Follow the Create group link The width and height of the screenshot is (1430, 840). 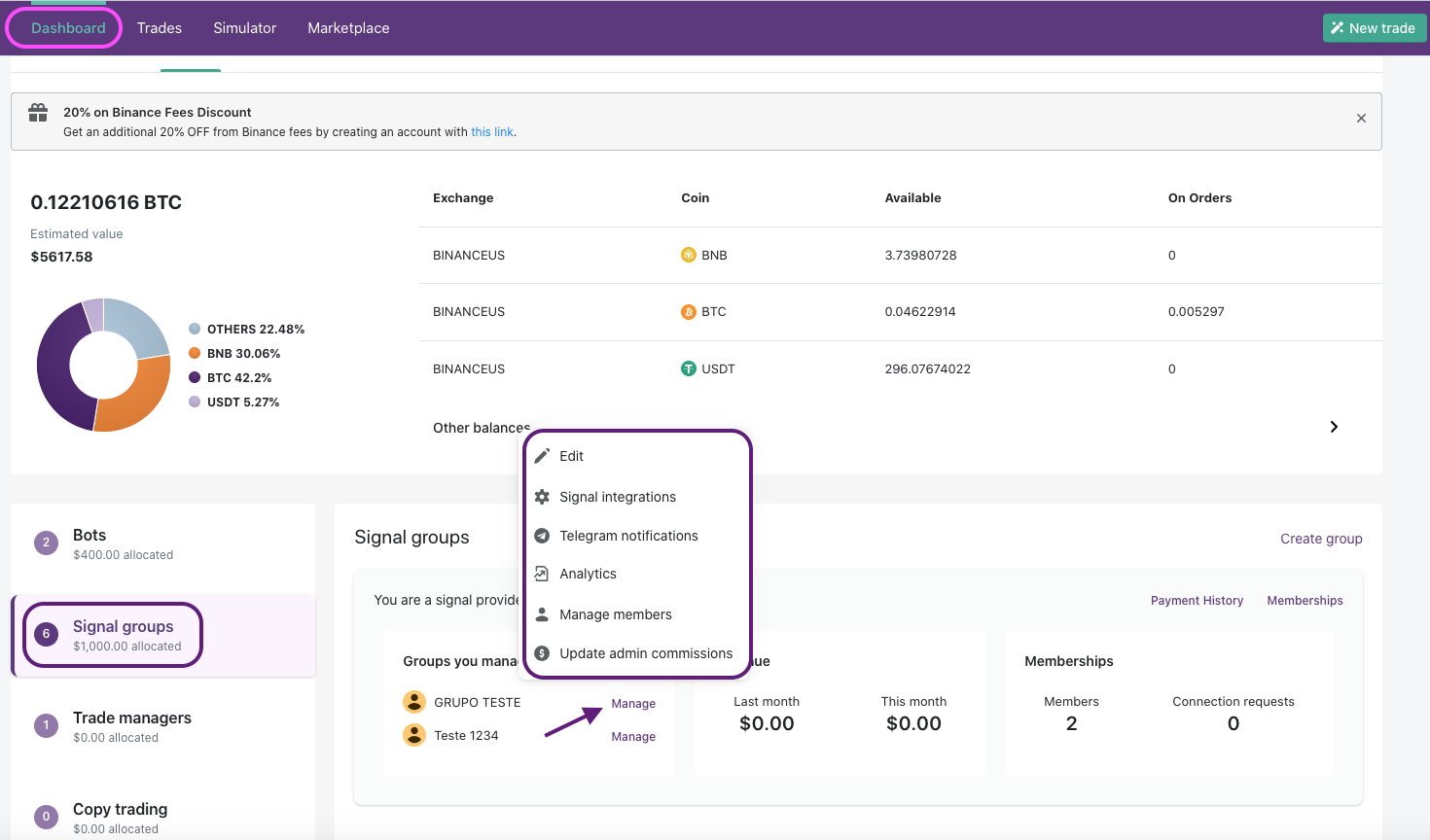1321,539
